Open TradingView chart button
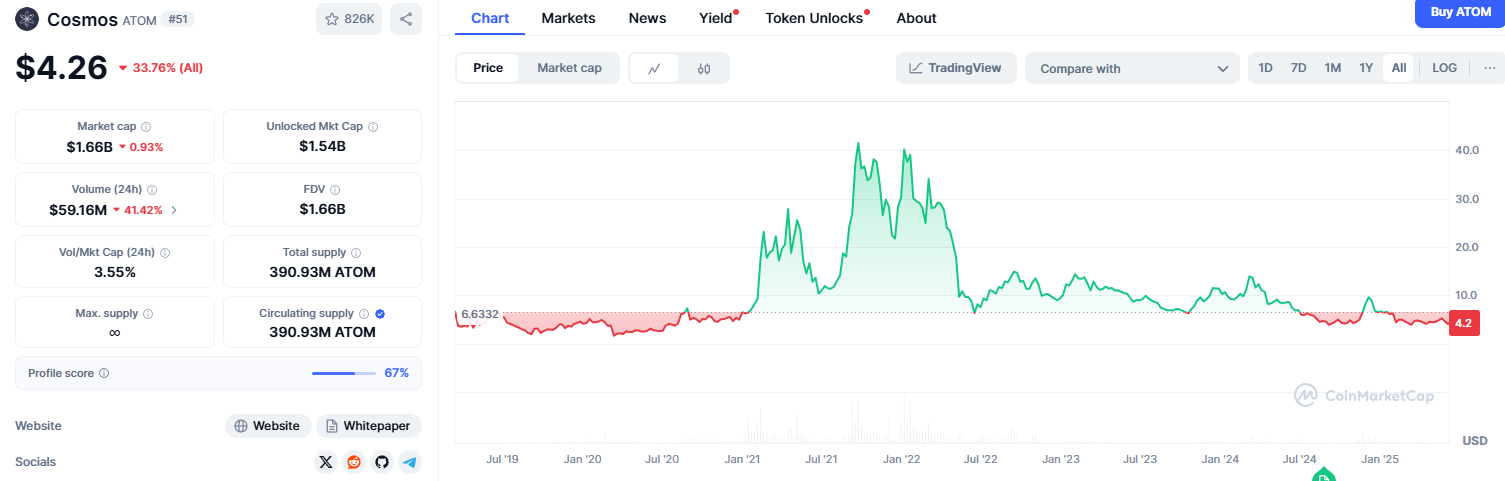This screenshot has height=481, width=1505. pos(956,68)
